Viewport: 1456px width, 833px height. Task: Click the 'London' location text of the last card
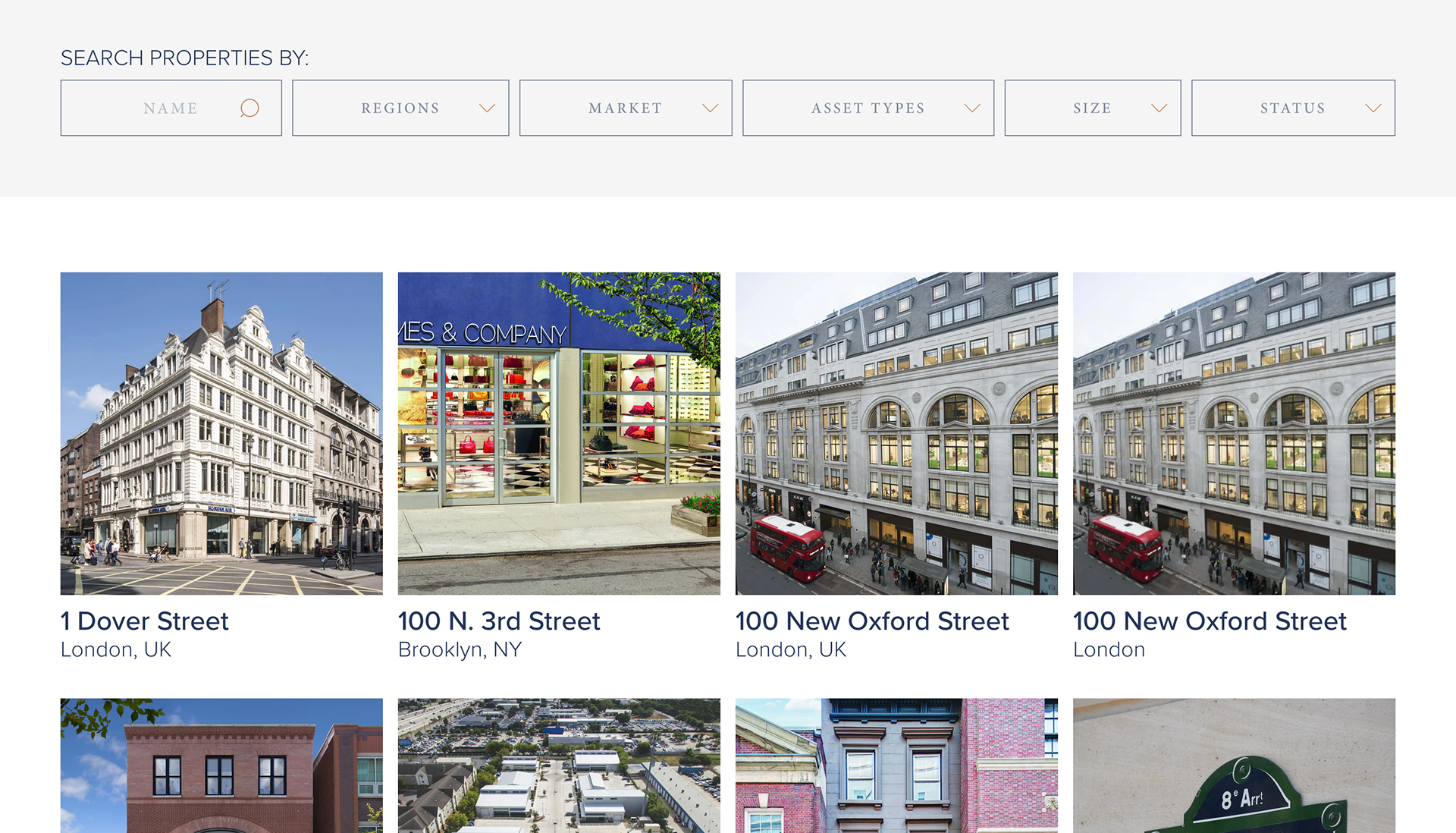coord(1109,650)
